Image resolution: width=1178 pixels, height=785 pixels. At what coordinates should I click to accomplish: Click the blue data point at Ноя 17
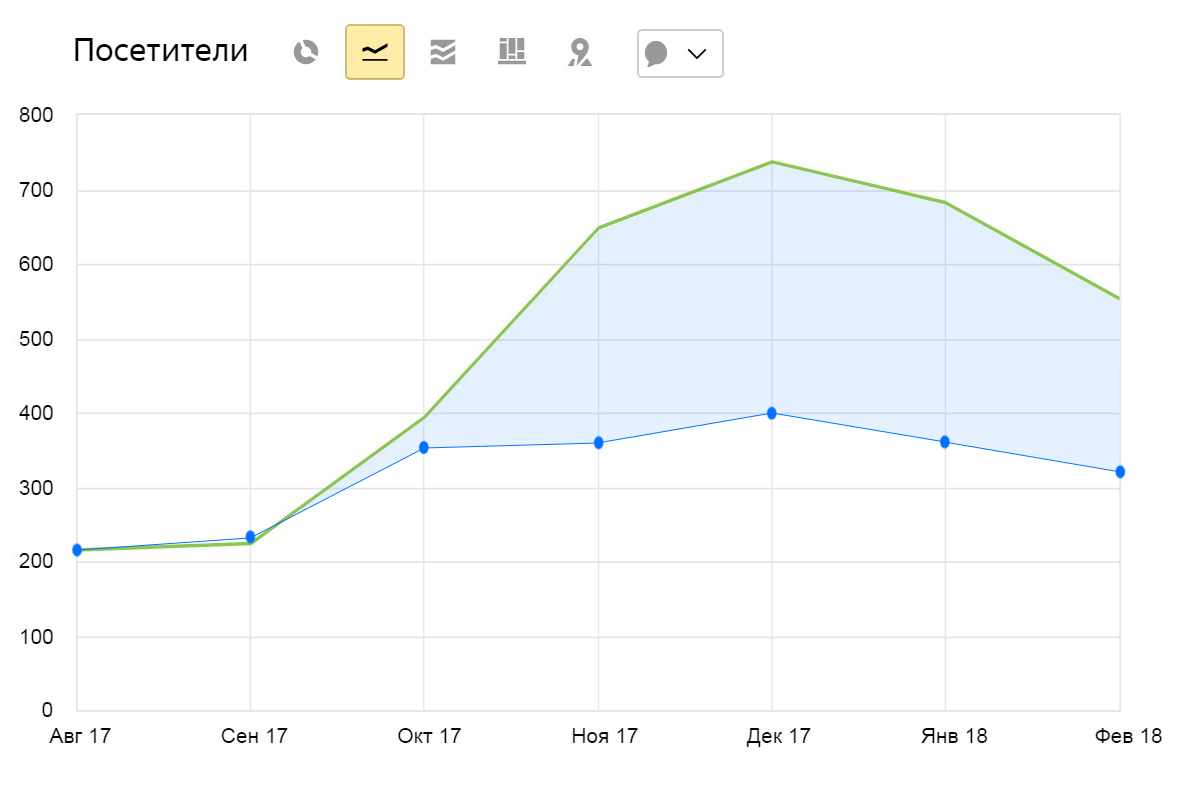pos(598,442)
